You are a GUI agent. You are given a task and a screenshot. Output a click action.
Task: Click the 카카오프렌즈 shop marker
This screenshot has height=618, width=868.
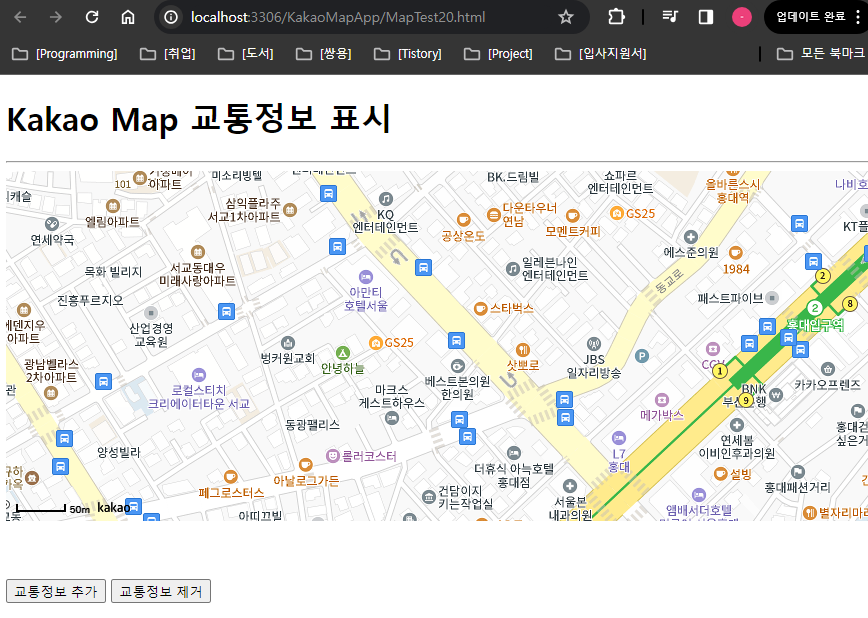(x=827, y=369)
